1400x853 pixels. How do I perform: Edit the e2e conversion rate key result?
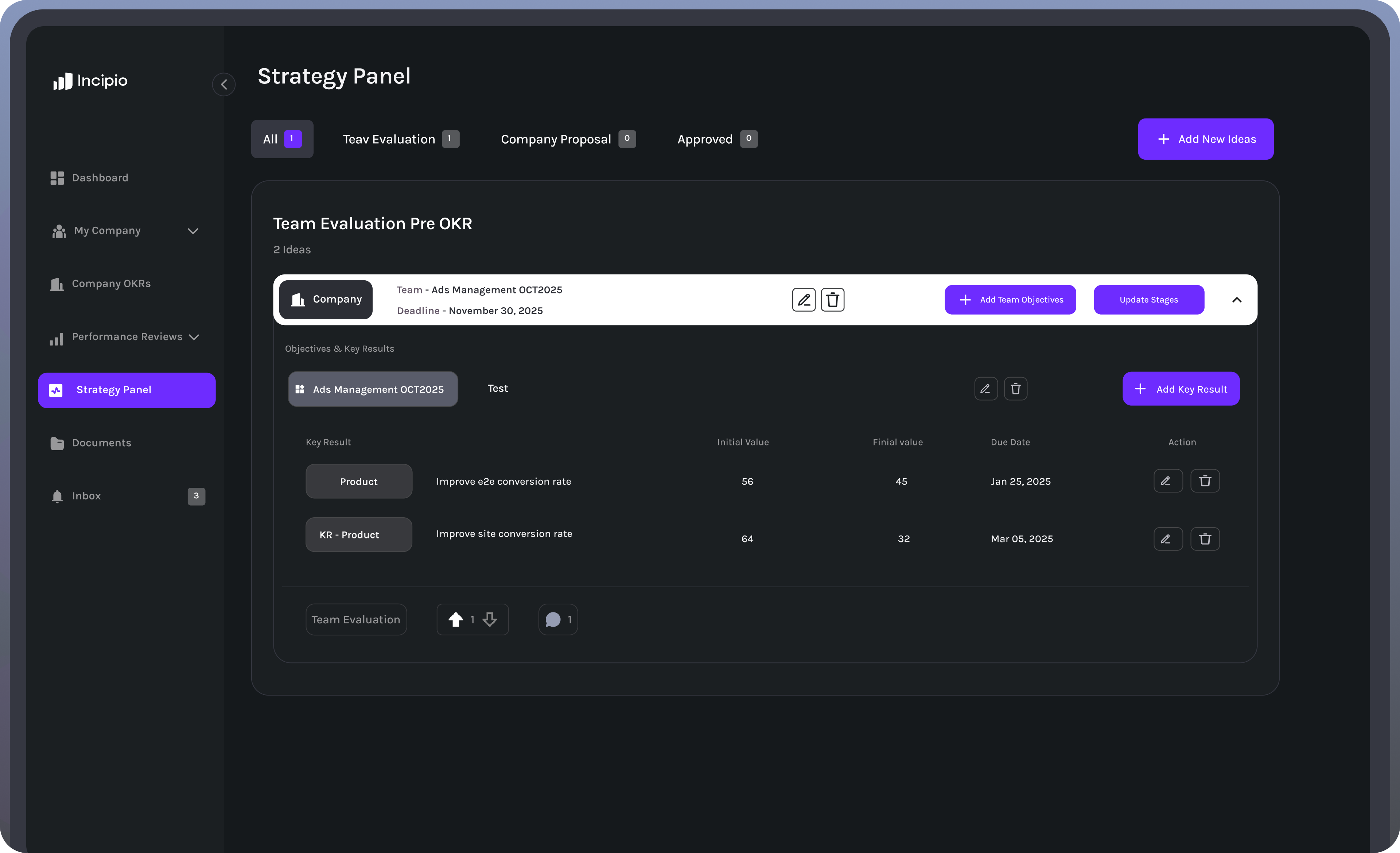[1168, 481]
